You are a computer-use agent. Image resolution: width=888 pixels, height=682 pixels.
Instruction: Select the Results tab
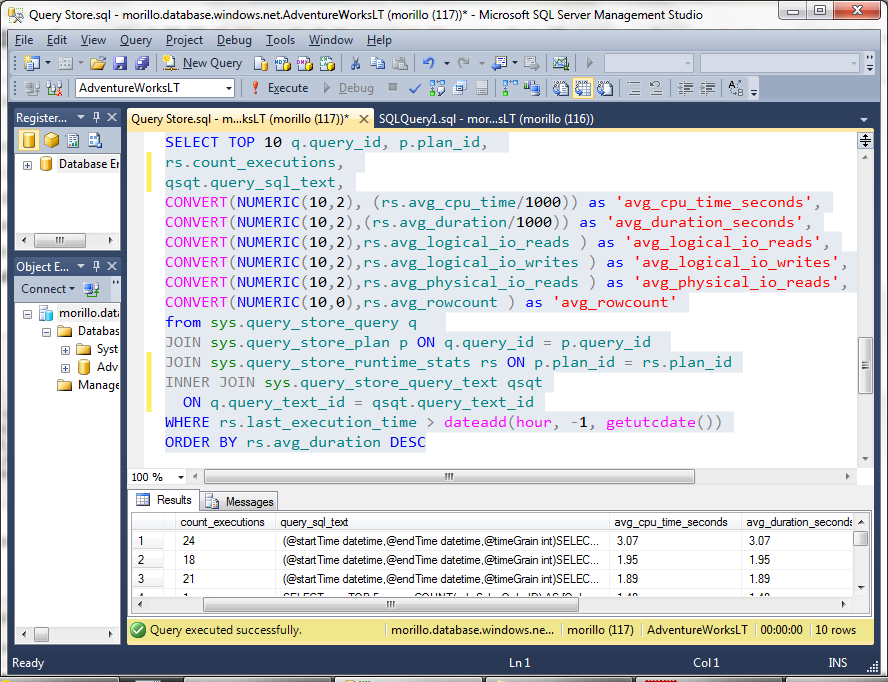pos(165,500)
